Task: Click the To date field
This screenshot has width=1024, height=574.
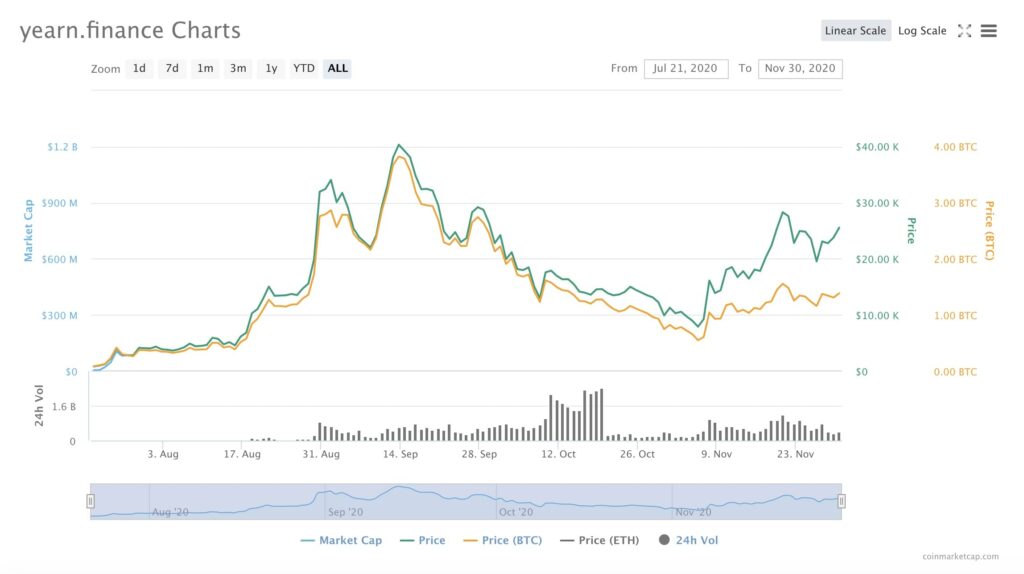Action: tap(800, 69)
